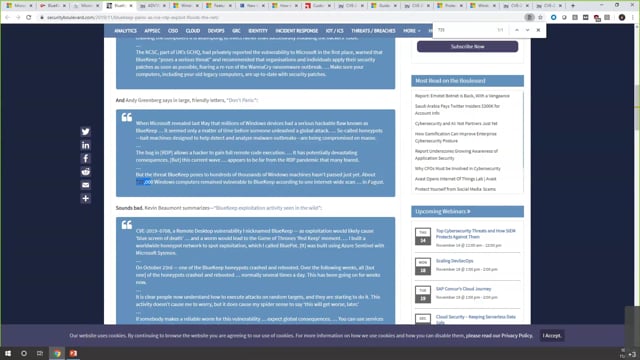Open Windows Start menu
Image resolution: width=640 pixels, height=360 pixels.
pos(8,353)
